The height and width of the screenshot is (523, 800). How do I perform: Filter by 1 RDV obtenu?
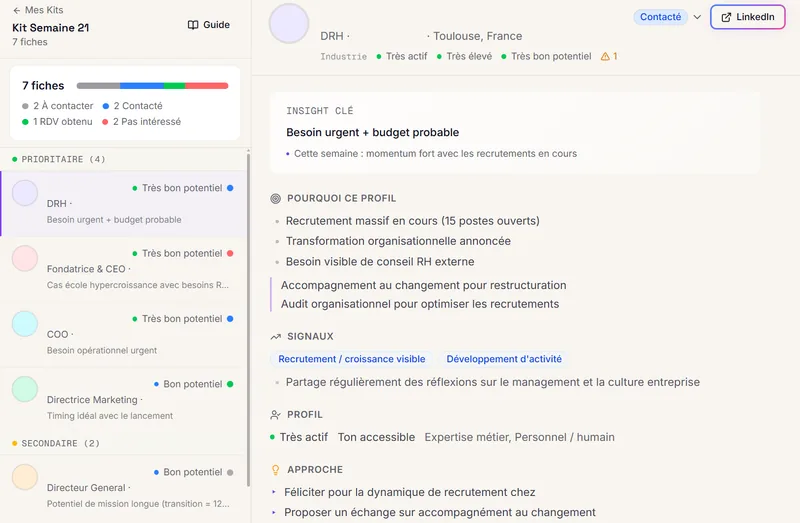(57, 121)
